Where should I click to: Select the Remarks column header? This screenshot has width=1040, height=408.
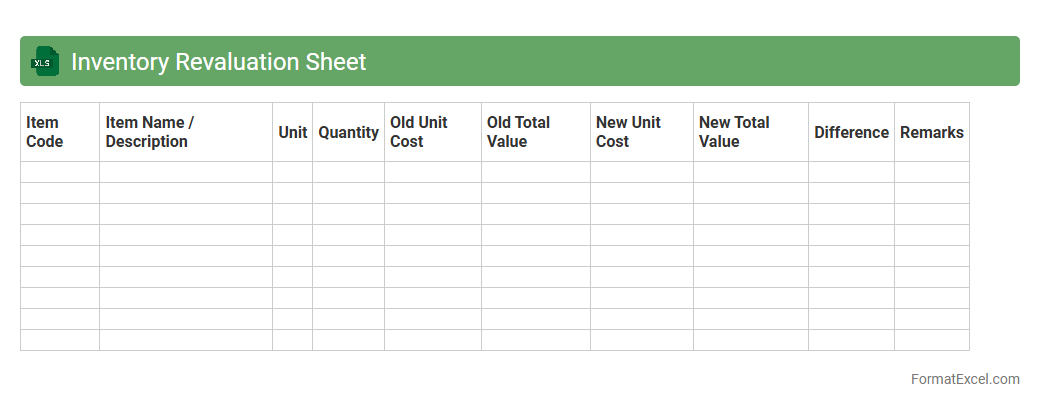pyautogui.click(x=931, y=132)
